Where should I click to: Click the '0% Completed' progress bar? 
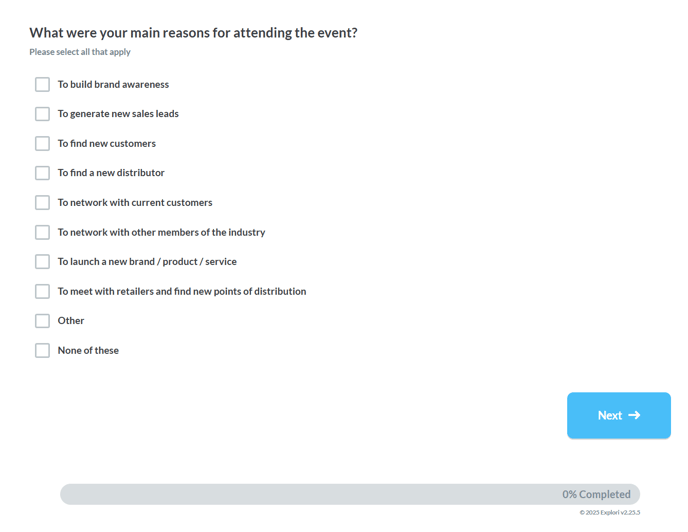pos(350,494)
